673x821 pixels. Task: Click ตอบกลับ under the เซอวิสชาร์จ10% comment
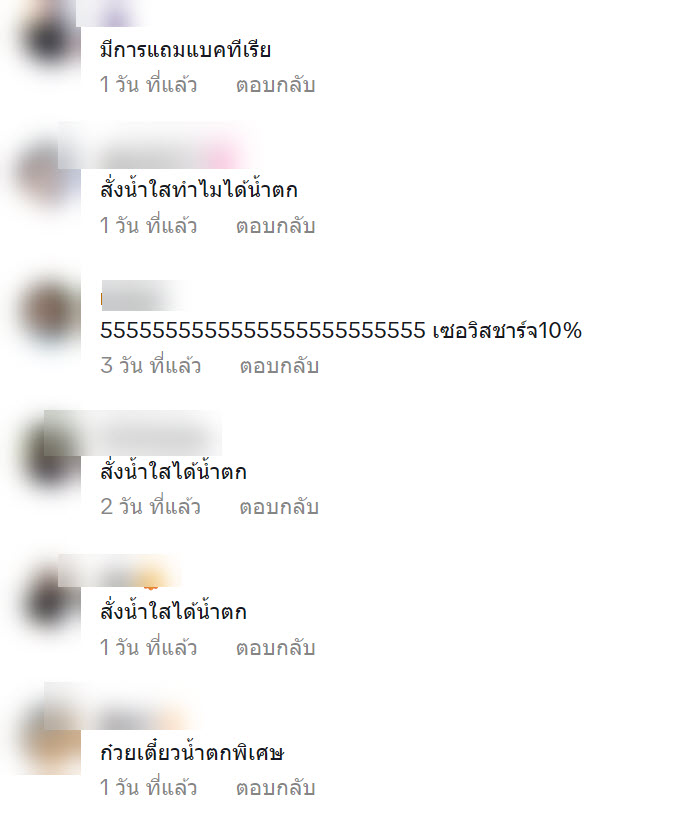tap(279, 365)
